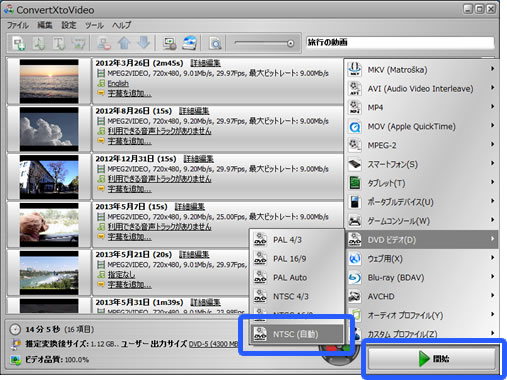Click the 旅行の動画 title text field
507x380 pixels.
[x=400, y=42]
